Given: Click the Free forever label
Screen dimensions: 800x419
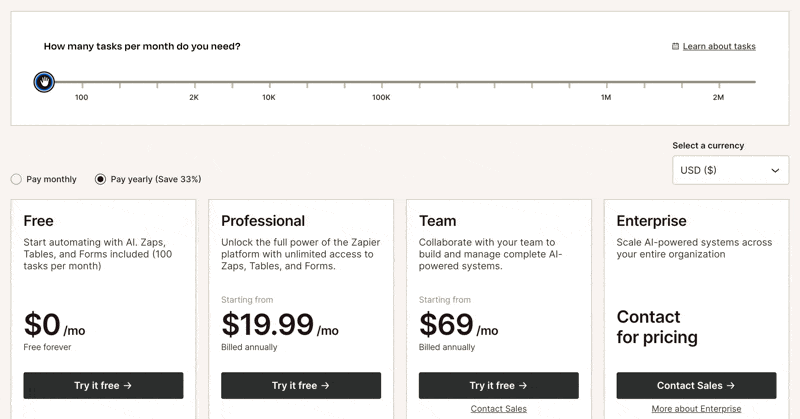Looking at the screenshot, I should 47,347.
